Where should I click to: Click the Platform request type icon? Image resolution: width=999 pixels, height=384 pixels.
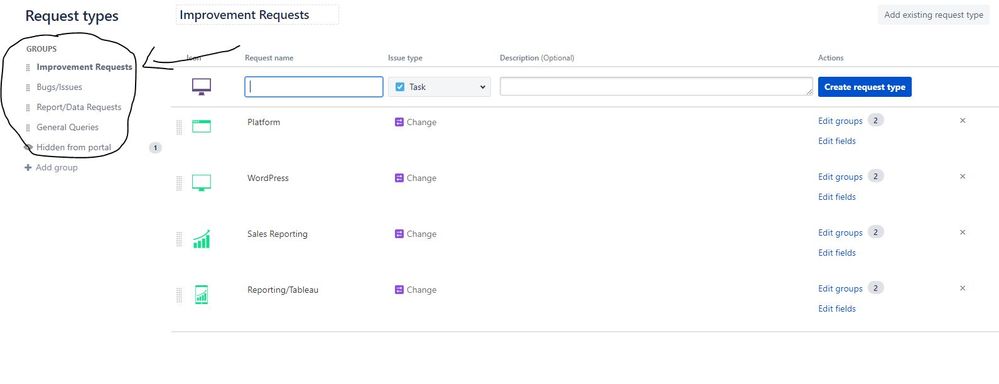tap(201, 126)
